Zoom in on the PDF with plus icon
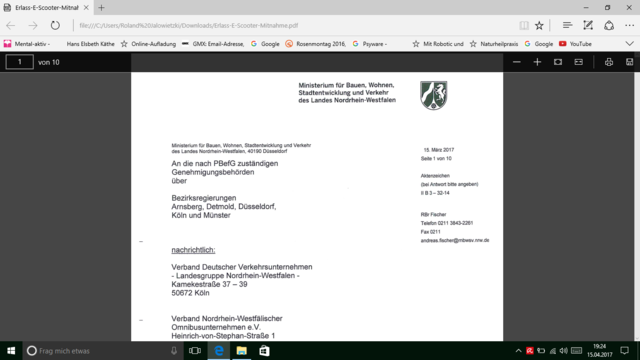Viewport: 640px width, 360px height. click(537, 62)
